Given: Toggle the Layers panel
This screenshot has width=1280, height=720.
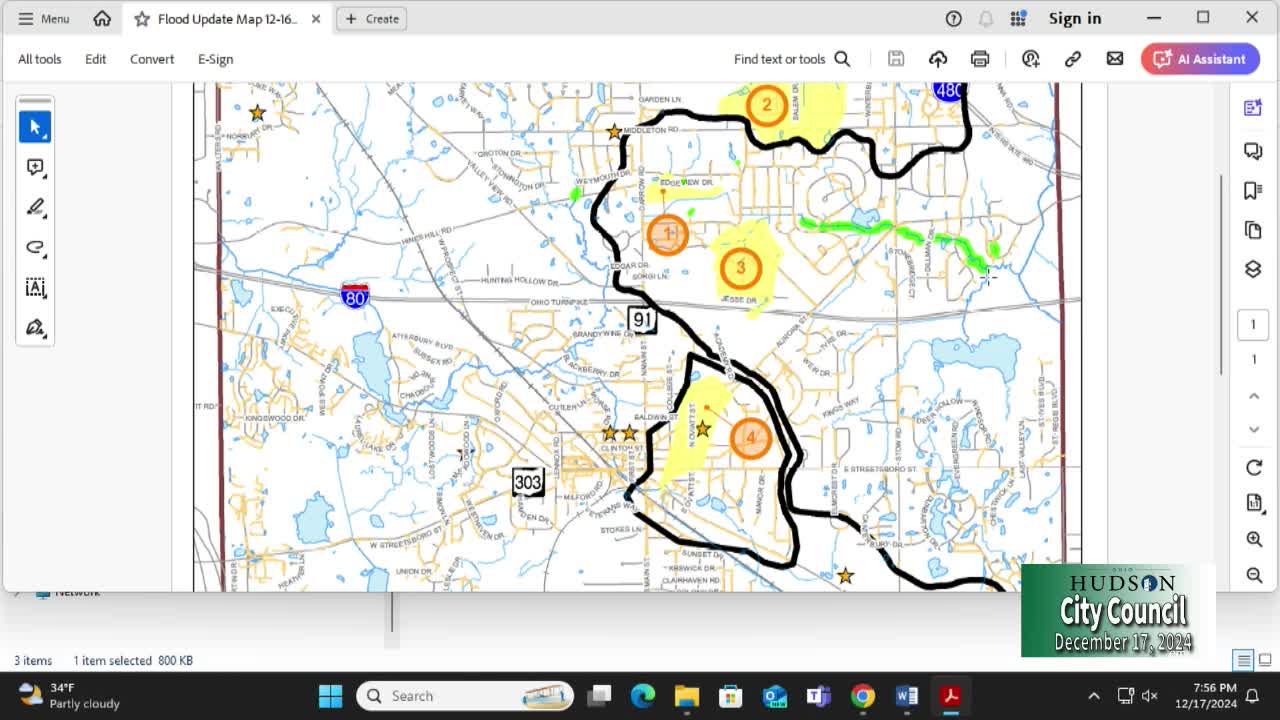Looking at the screenshot, I should click(x=1253, y=269).
